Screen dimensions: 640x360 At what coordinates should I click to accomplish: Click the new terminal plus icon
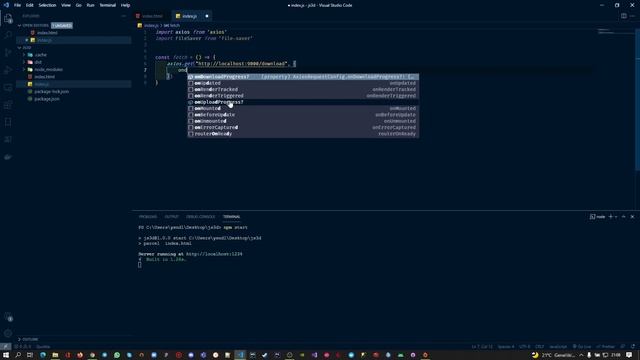611,217
